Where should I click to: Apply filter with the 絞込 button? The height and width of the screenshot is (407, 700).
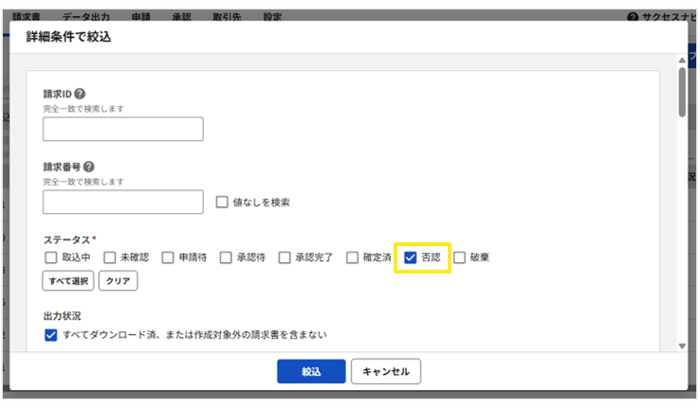(311, 371)
